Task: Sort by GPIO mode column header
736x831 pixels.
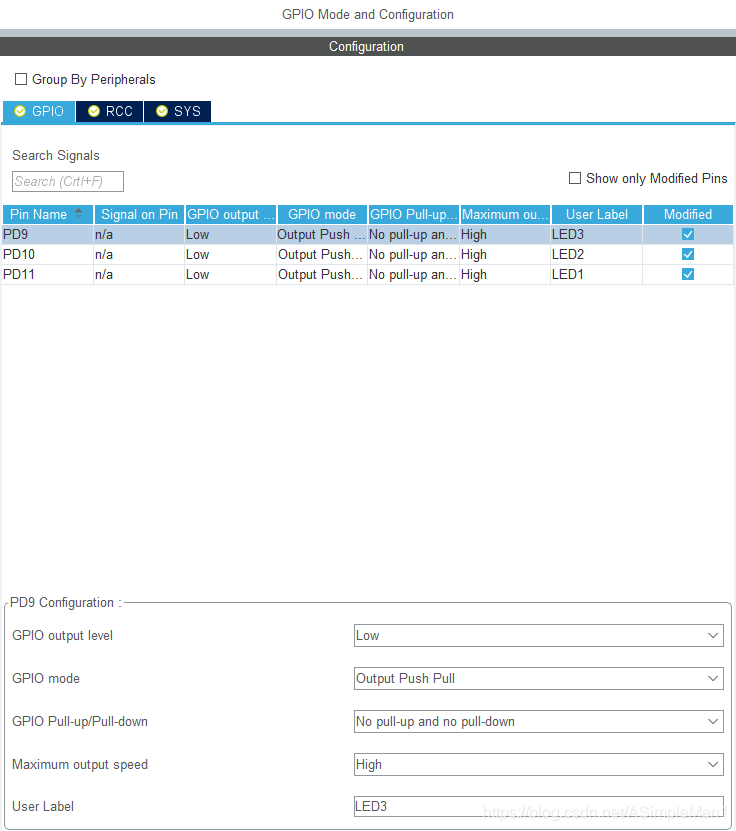Action: [x=322, y=214]
